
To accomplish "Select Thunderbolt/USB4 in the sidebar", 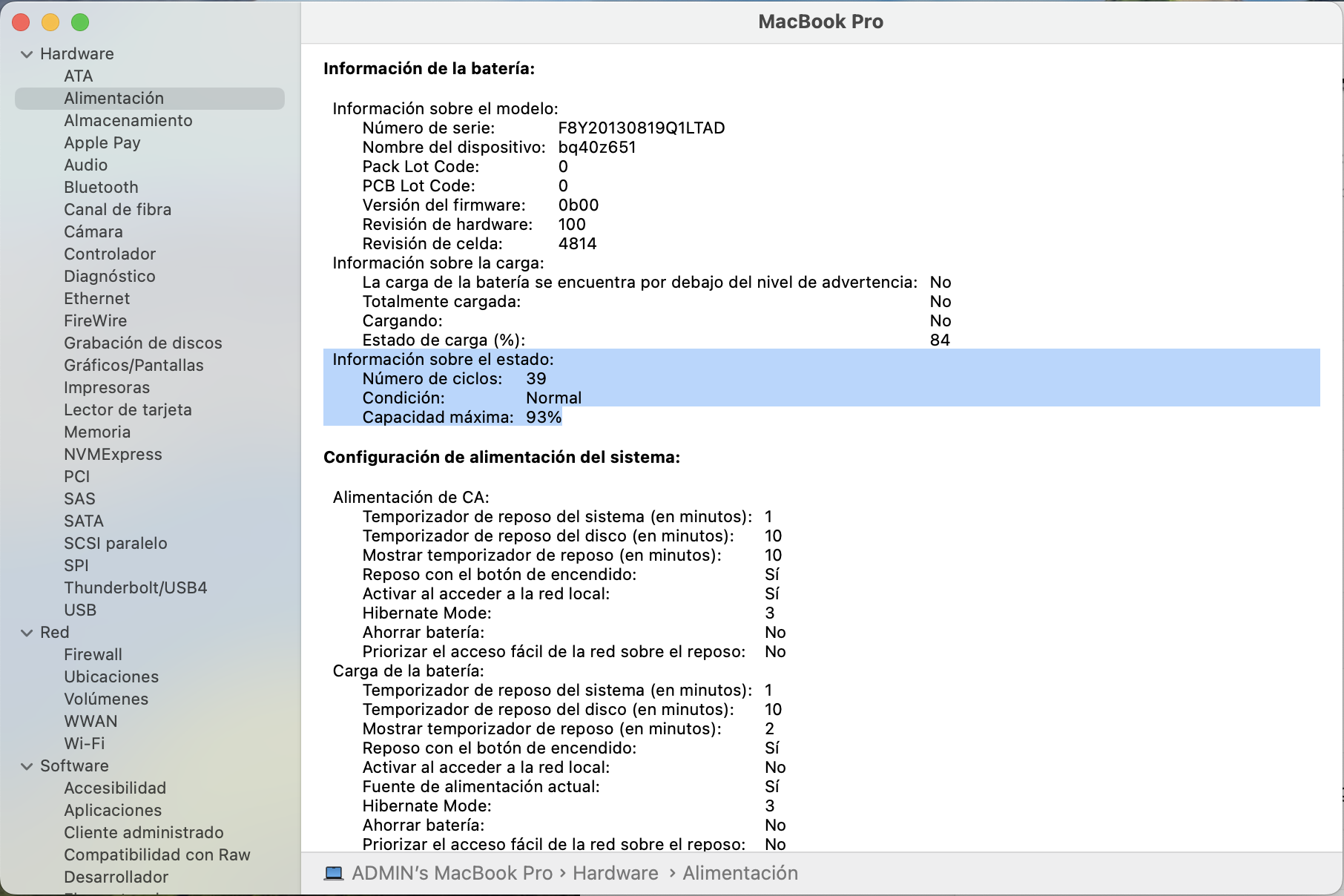I will [135, 587].
